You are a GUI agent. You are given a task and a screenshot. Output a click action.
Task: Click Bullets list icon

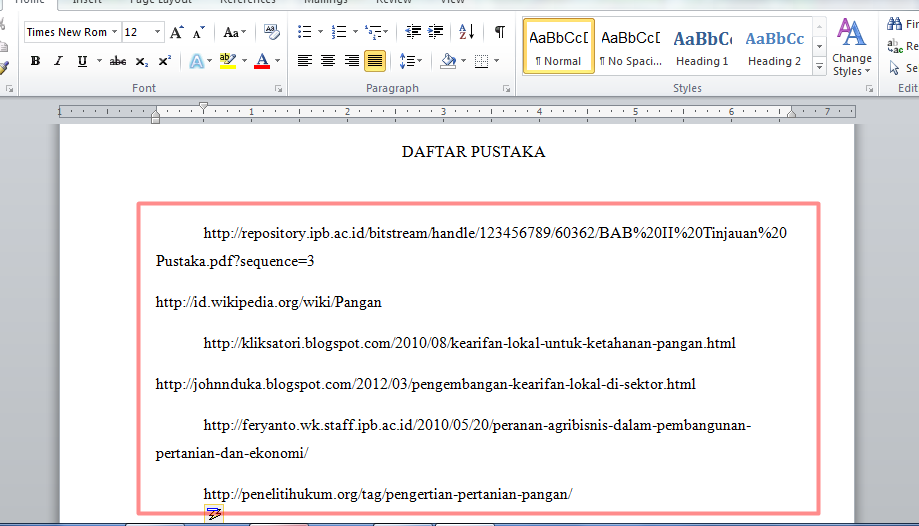(x=304, y=32)
